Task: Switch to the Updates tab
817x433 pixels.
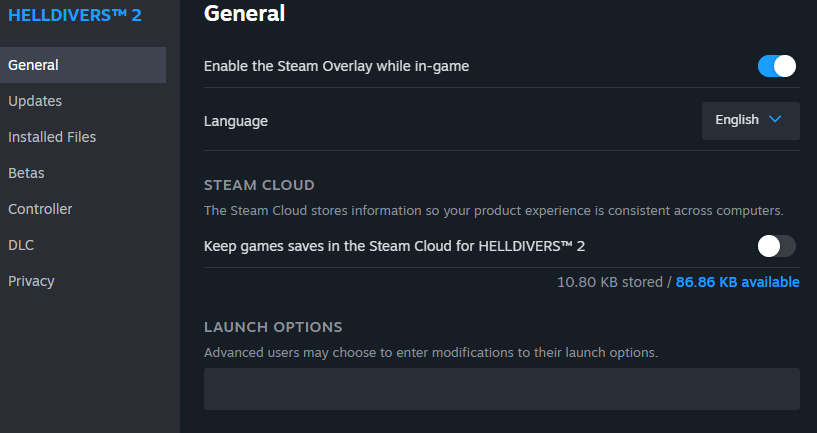Action: click(x=35, y=101)
